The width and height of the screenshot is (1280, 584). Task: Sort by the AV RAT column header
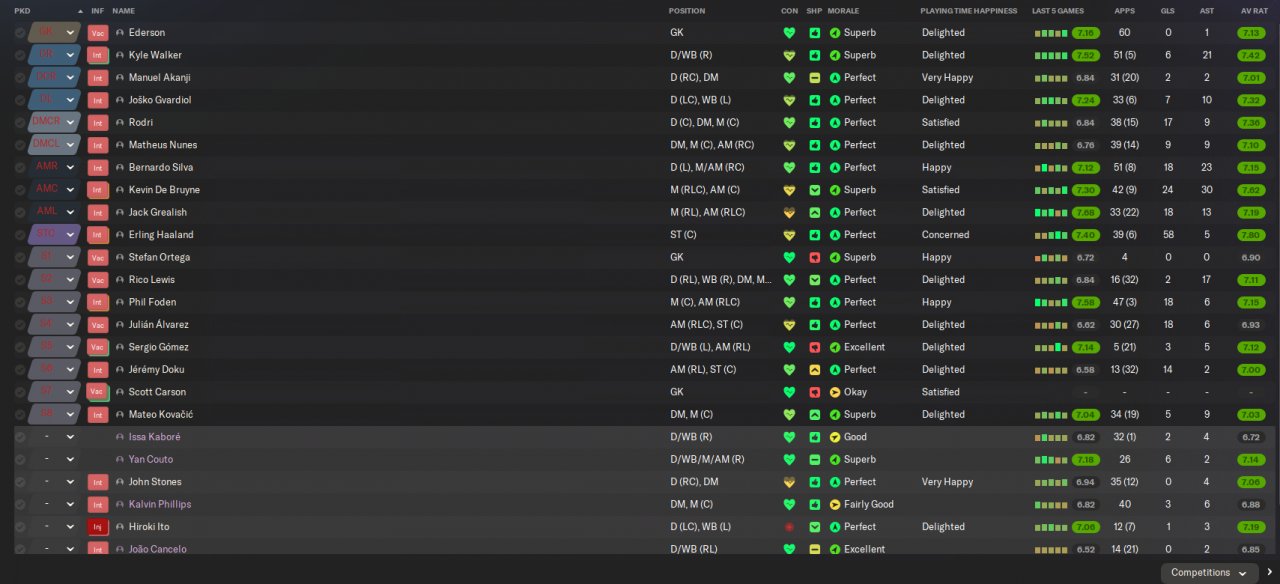pyautogui.click(x=1254, y=11)
